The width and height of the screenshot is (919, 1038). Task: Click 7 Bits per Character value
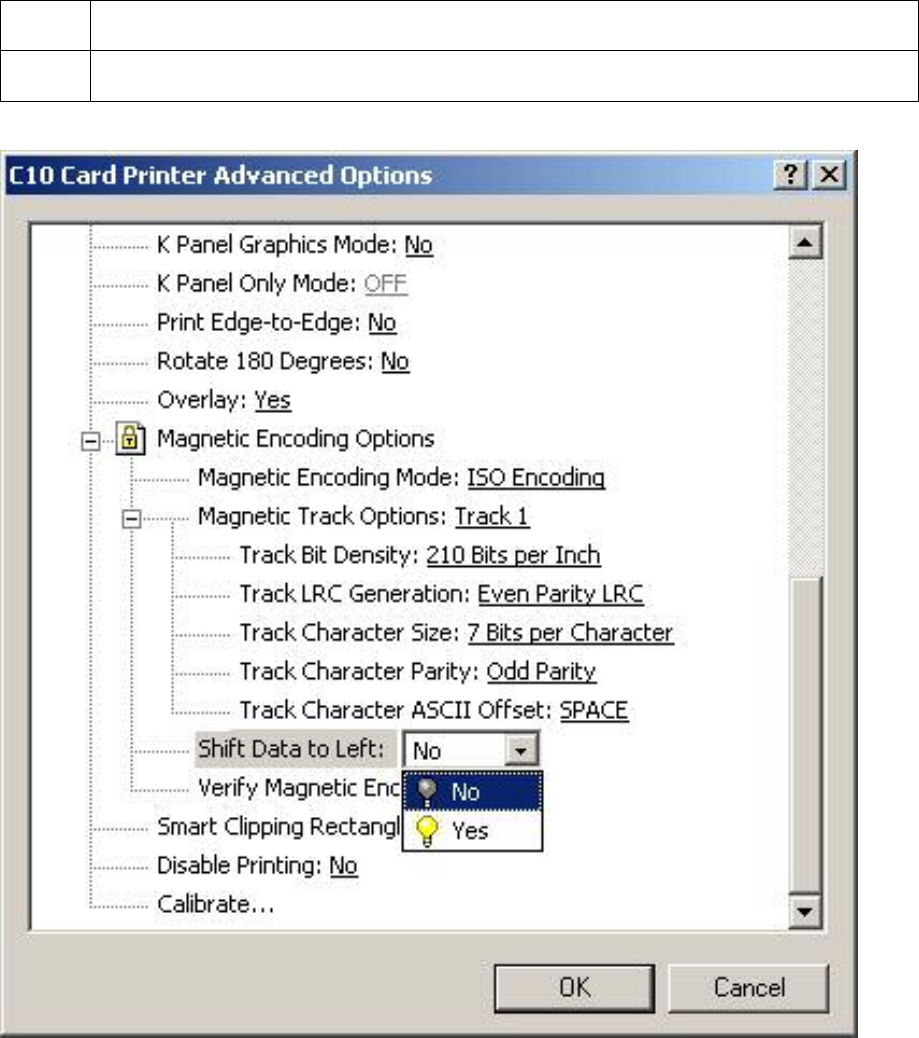570,633
